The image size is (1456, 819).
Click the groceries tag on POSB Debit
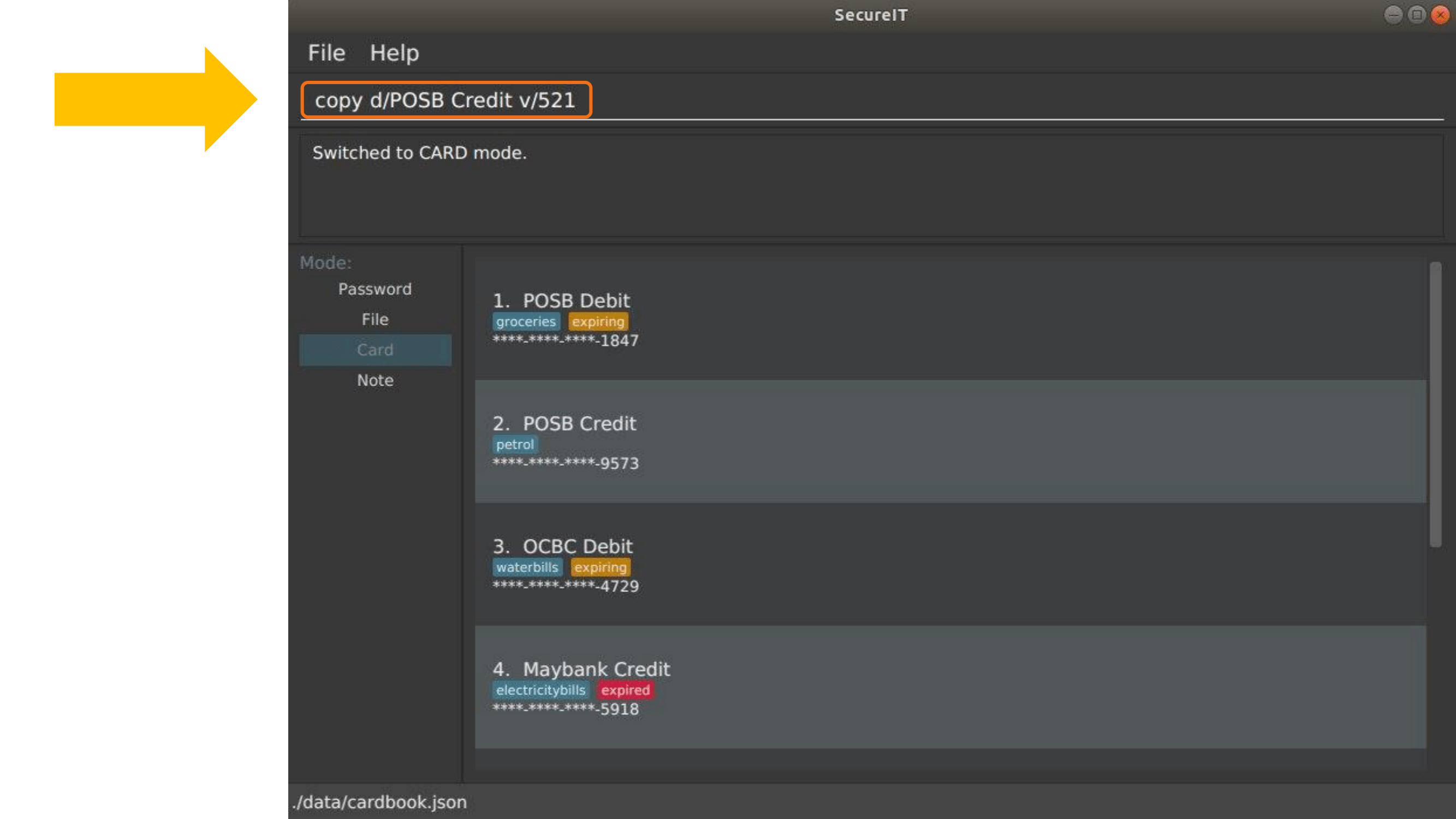coord(526,322)
